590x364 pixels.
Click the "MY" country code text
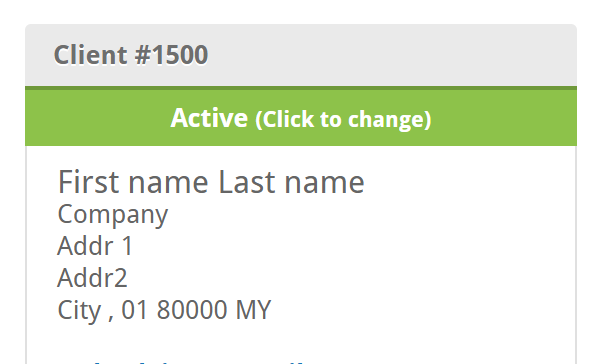point(253,310)
